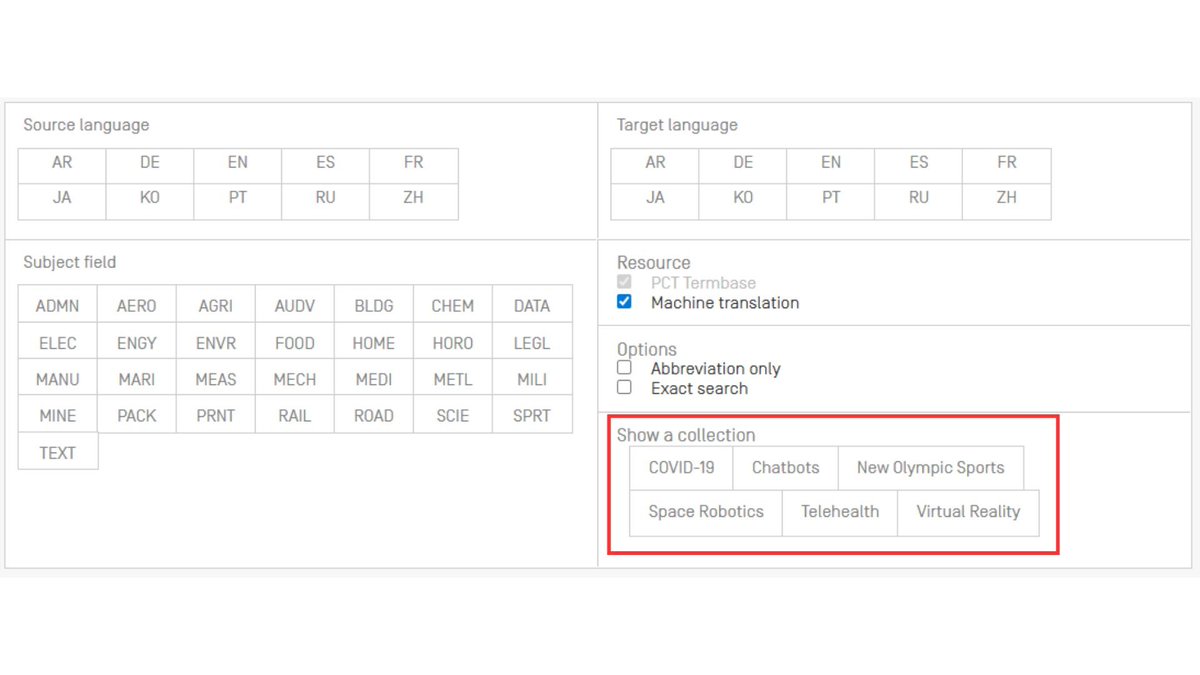Filter by ENGY subject field
This screenshot has width=1200, height=675.
pos(136,342)
